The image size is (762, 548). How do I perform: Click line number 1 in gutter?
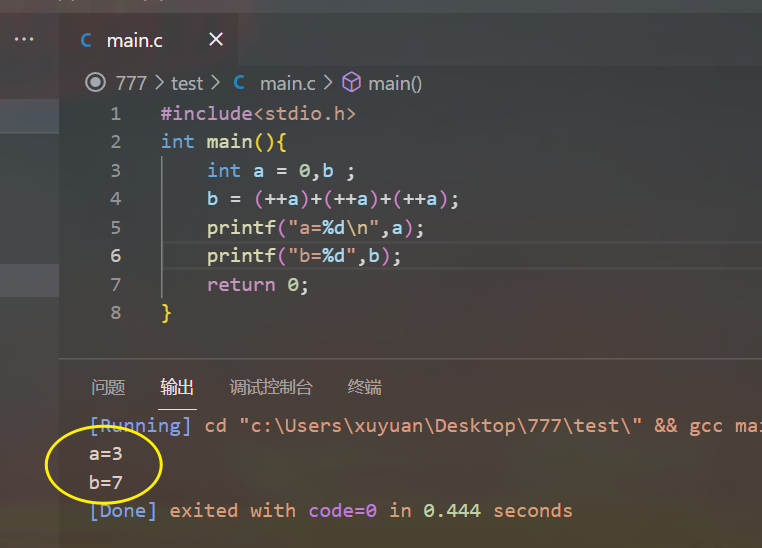(x=116, y=114)
